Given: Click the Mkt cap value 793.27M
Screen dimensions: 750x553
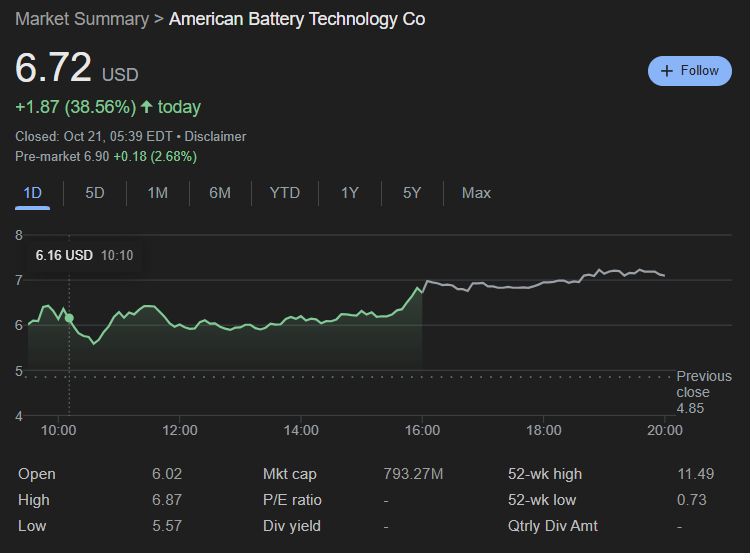Looking at the screenshot, I should tap(413, 474).
